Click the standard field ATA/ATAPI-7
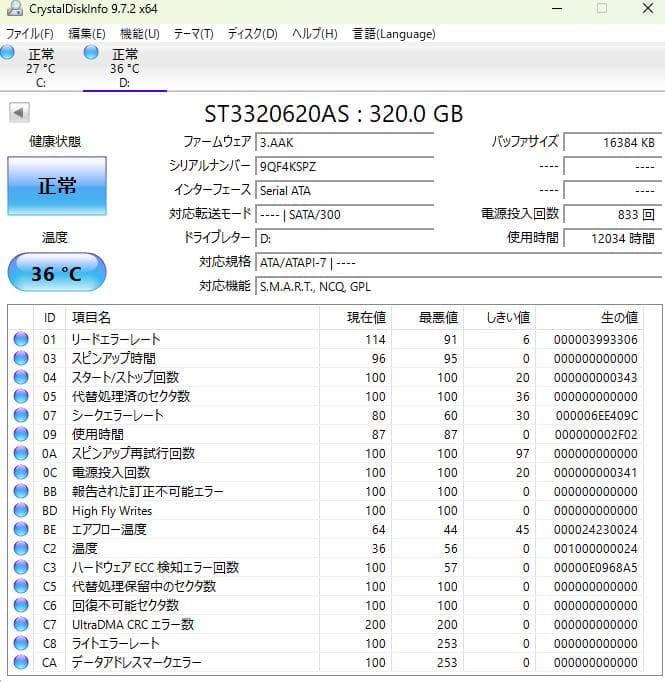Viewport: 665px width, 682px height. tap(458, 262)
